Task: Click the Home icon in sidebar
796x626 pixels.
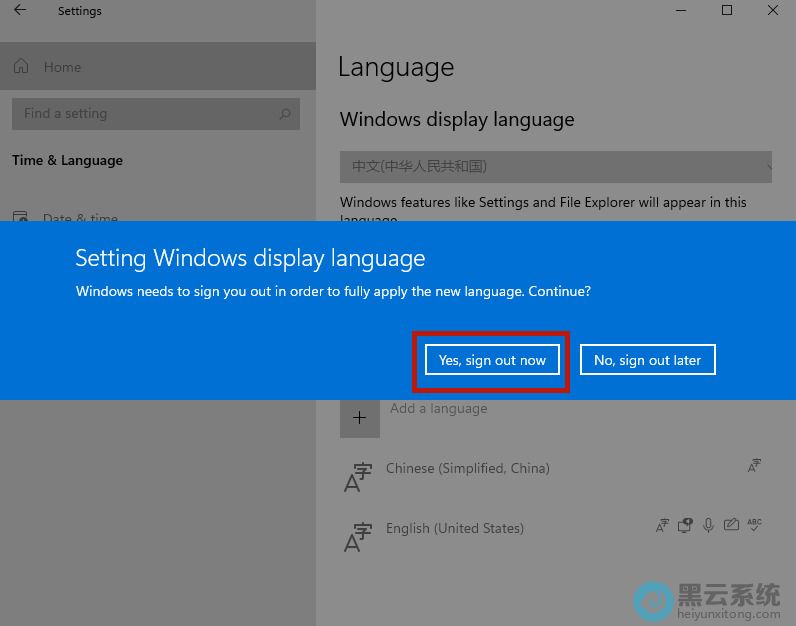Action: (21, 67)
